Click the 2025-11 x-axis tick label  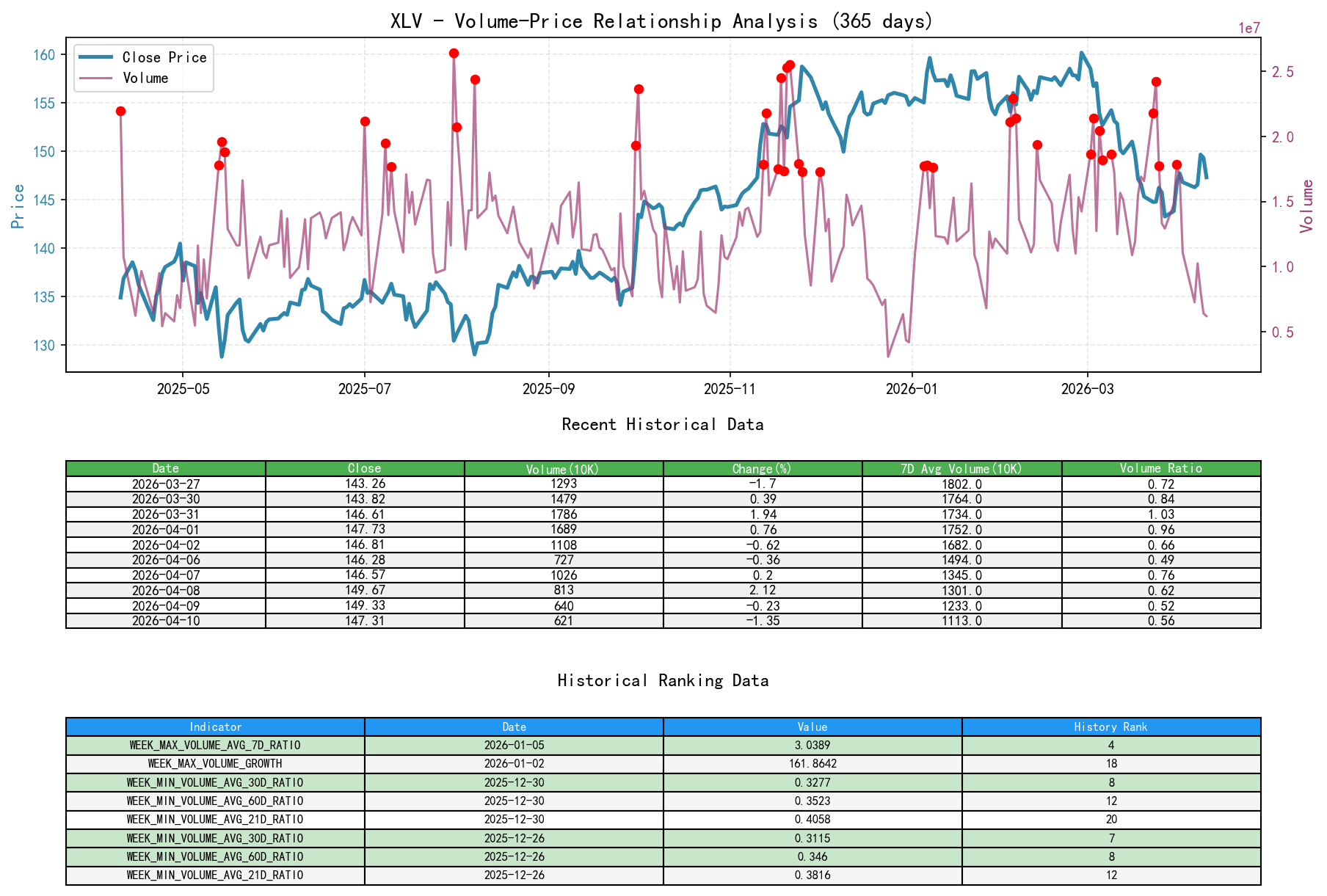pos(730,389)
